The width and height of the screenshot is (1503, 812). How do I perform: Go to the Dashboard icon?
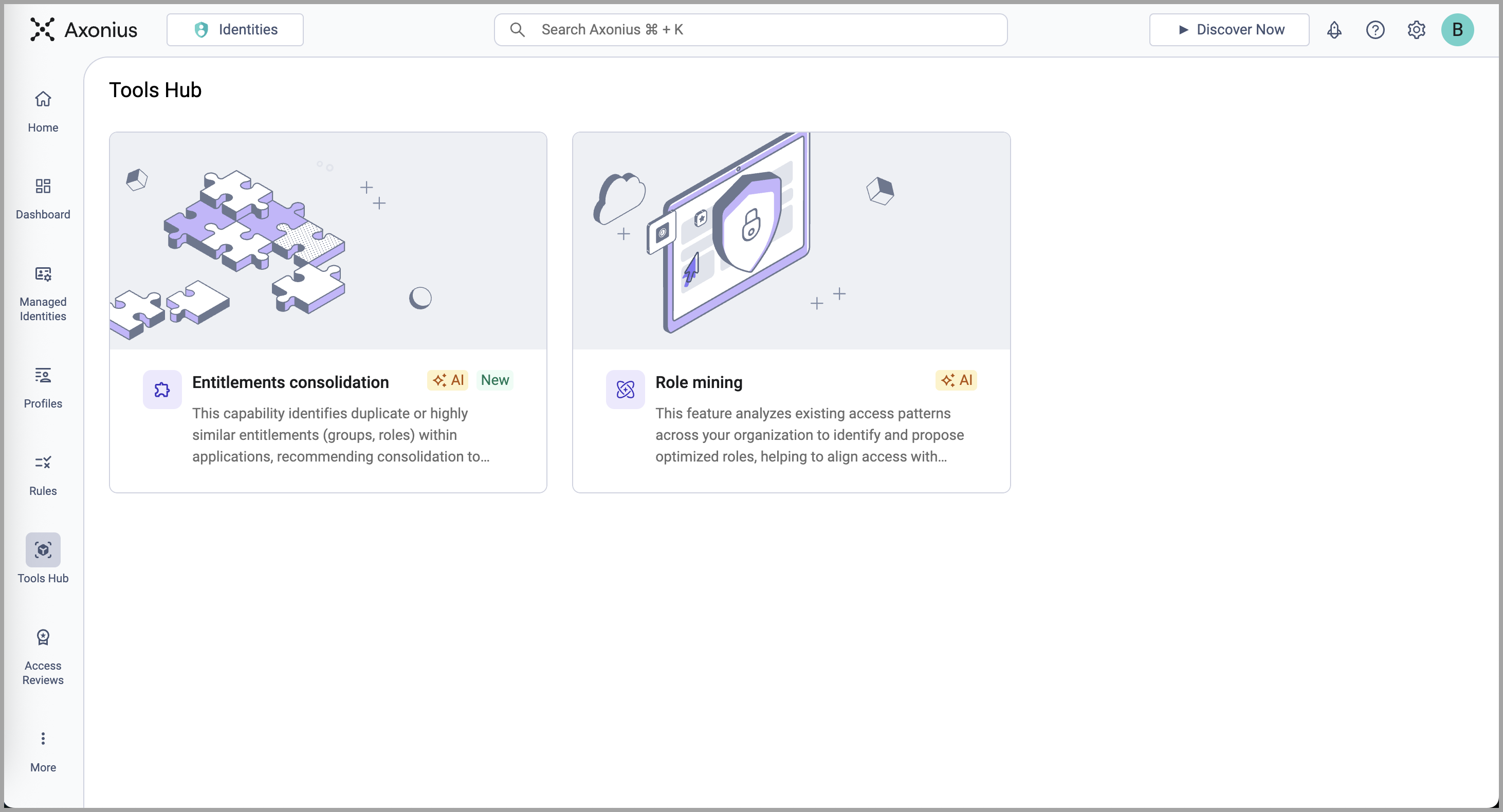43,187
